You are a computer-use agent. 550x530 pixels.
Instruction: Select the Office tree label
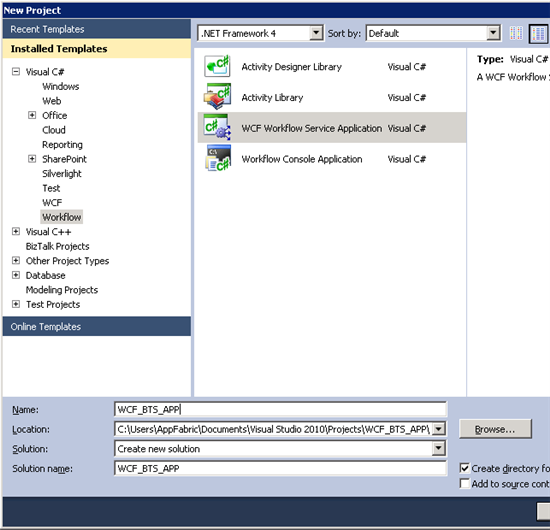[54, 115]
